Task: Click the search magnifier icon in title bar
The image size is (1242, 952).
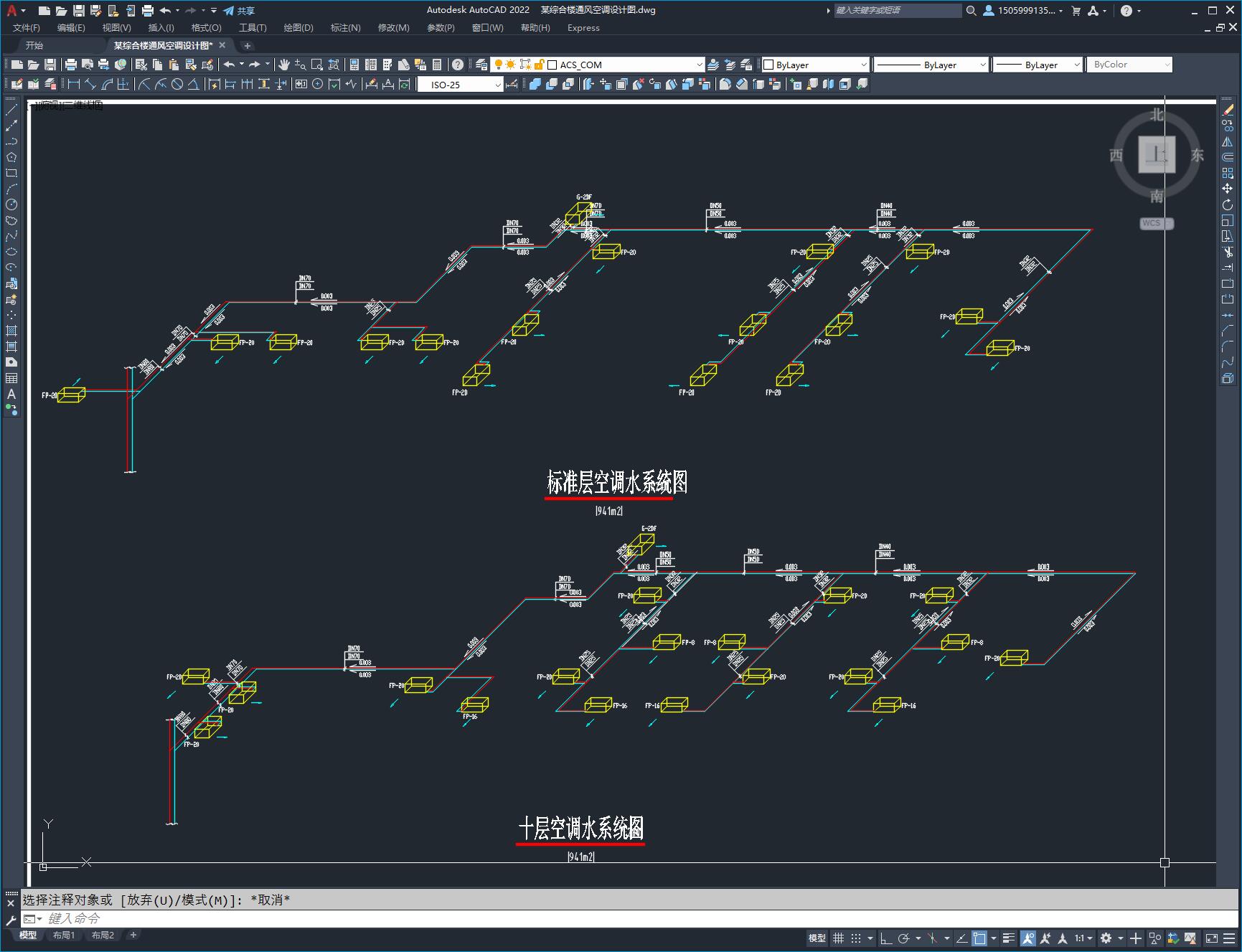Action: (x=971, y=10)
